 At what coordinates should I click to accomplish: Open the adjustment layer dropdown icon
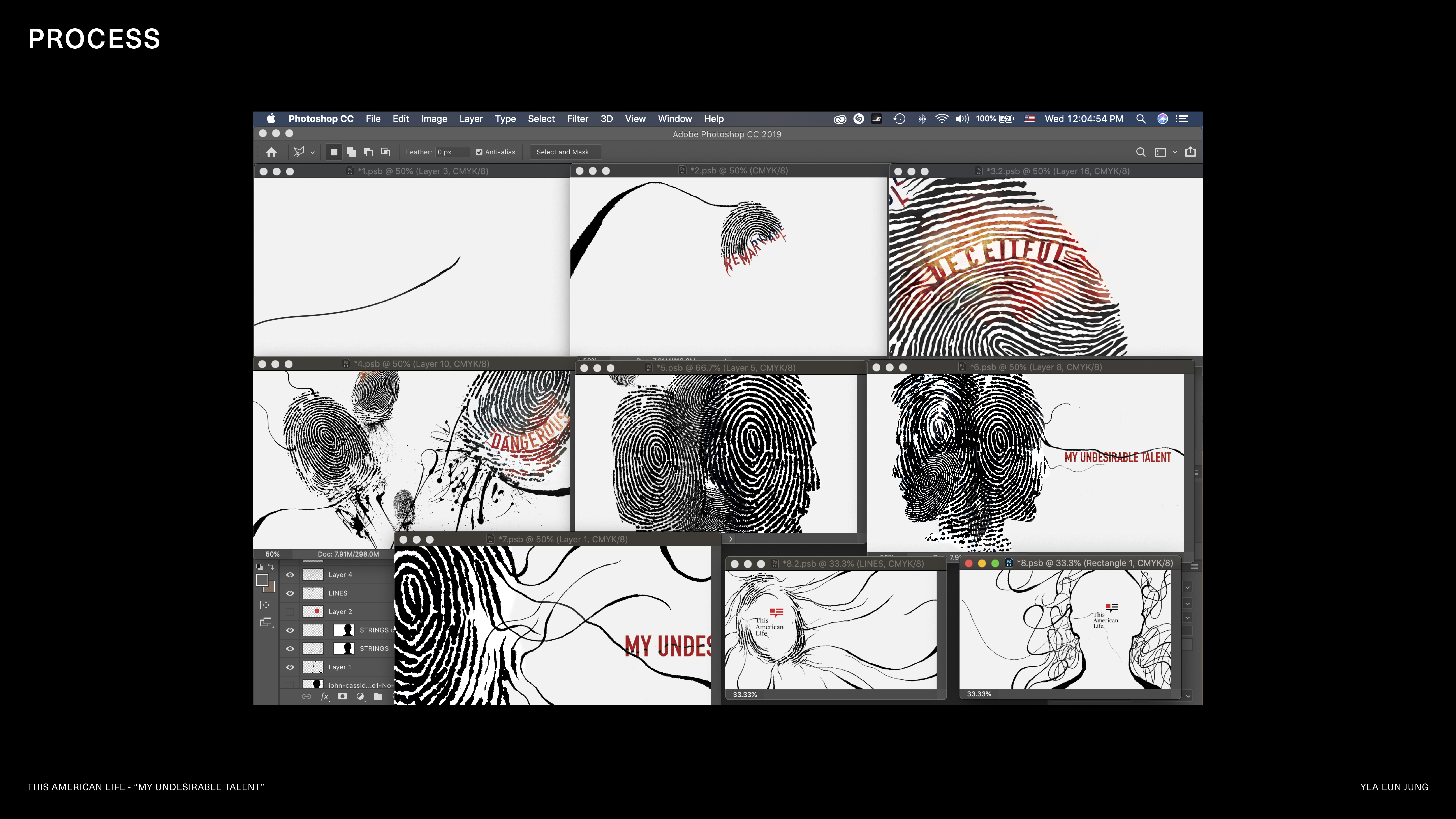pyautogui.click(x=361, y=696)
